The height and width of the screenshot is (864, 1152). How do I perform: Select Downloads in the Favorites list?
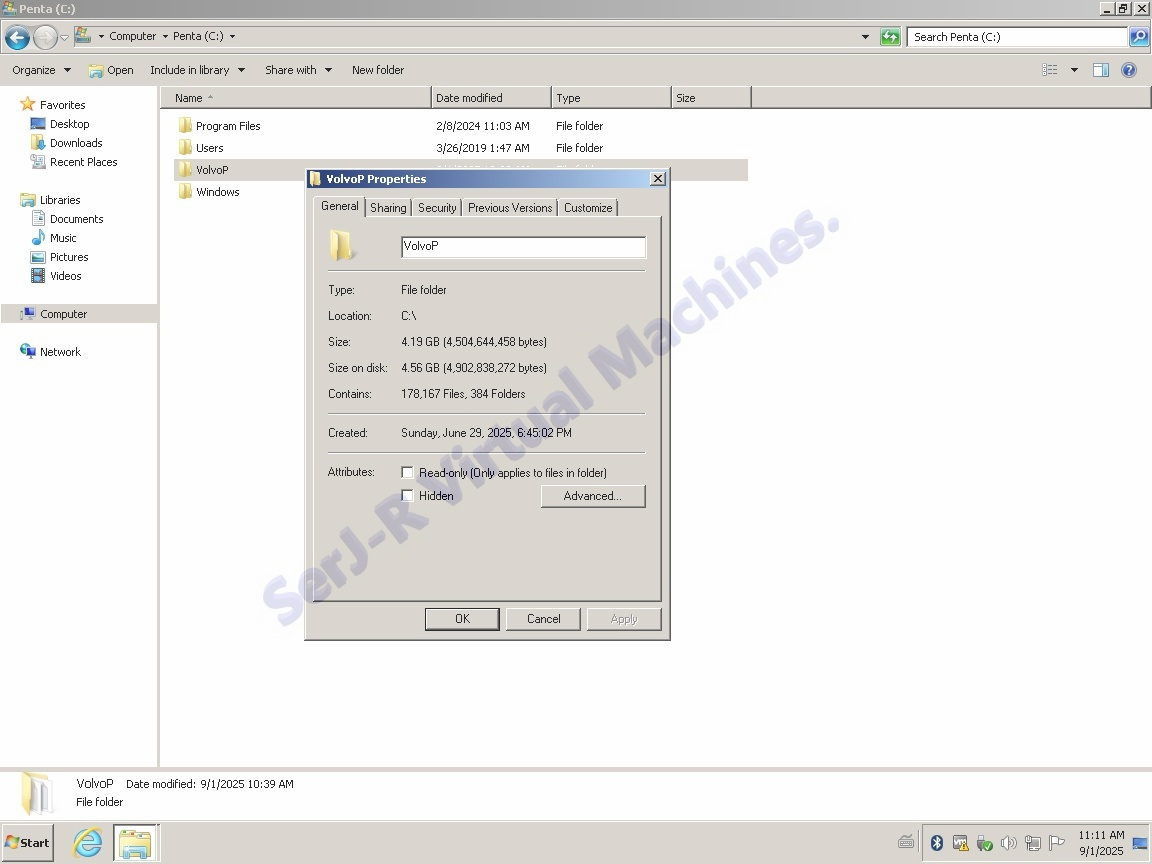(76, 143)
